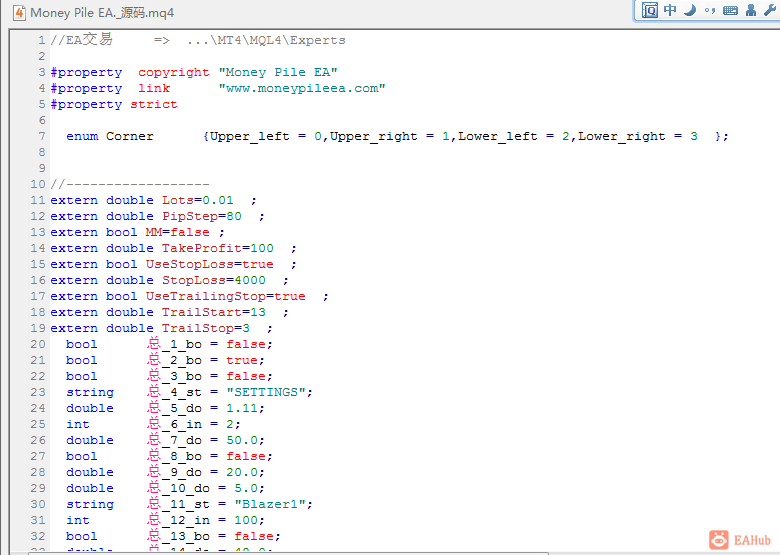This screenshot has height=555, width=780.
Task: Click the 'Money Pile EA._源码.mq4' title text
Action: coord(102,13)
